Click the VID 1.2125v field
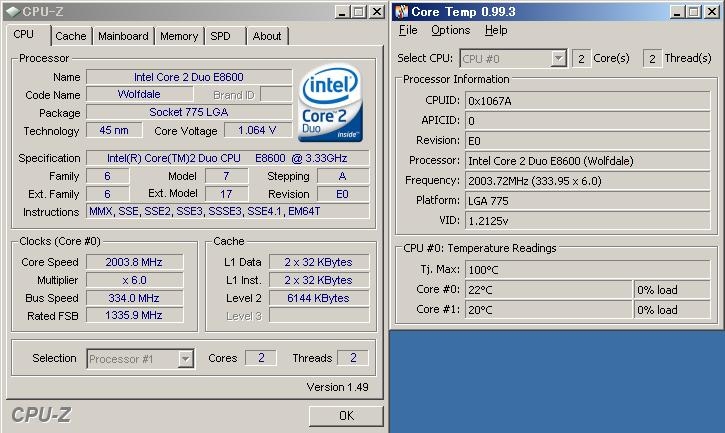This screenshot has width=725, height=433. tap(587, 221)
